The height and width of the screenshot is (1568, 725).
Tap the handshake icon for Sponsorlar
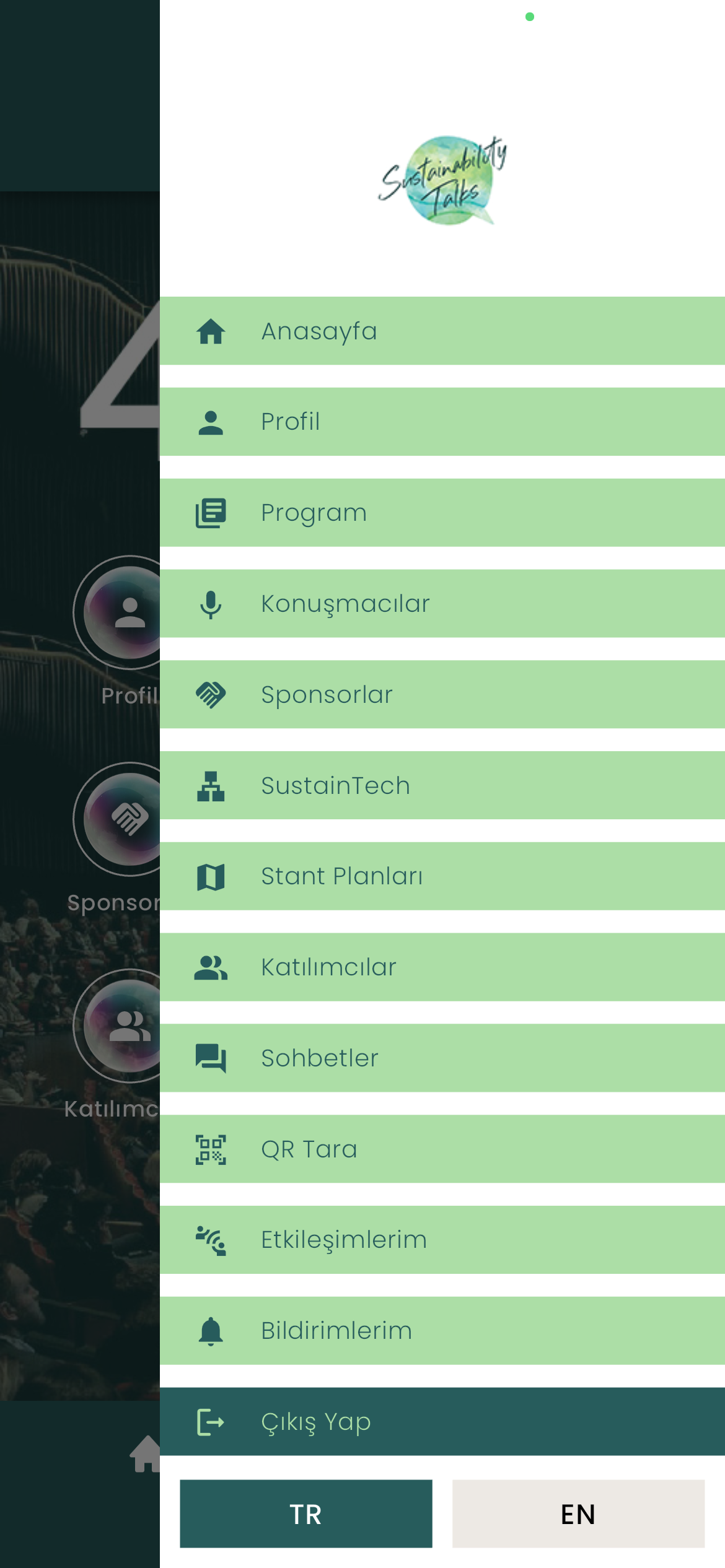tap(211, 695)
